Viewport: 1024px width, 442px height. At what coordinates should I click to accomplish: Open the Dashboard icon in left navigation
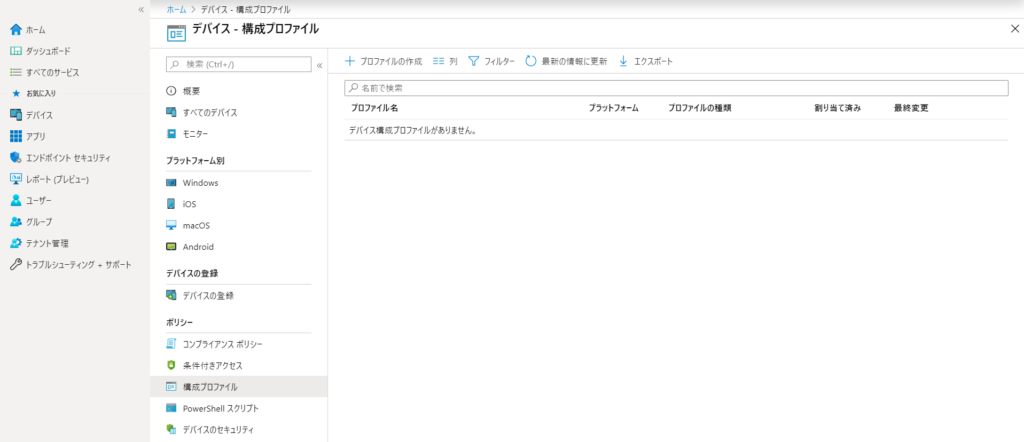point(16,51)
